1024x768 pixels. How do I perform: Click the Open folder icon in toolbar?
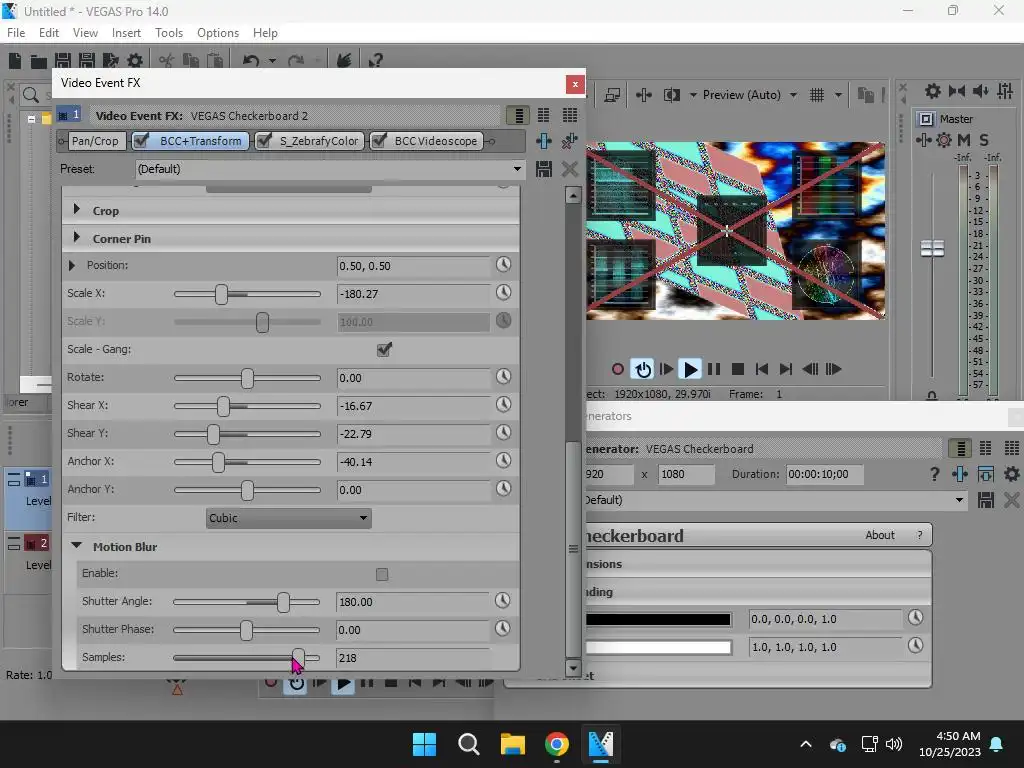39,61
